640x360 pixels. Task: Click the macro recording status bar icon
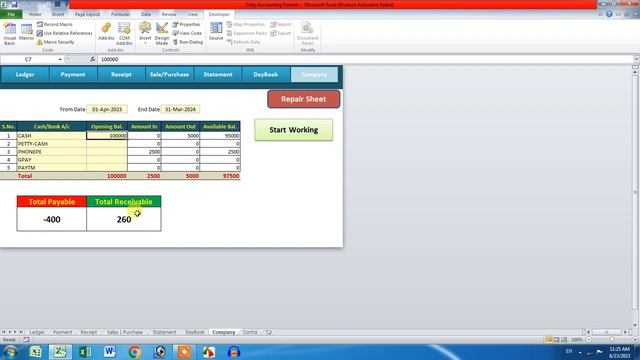26,340
